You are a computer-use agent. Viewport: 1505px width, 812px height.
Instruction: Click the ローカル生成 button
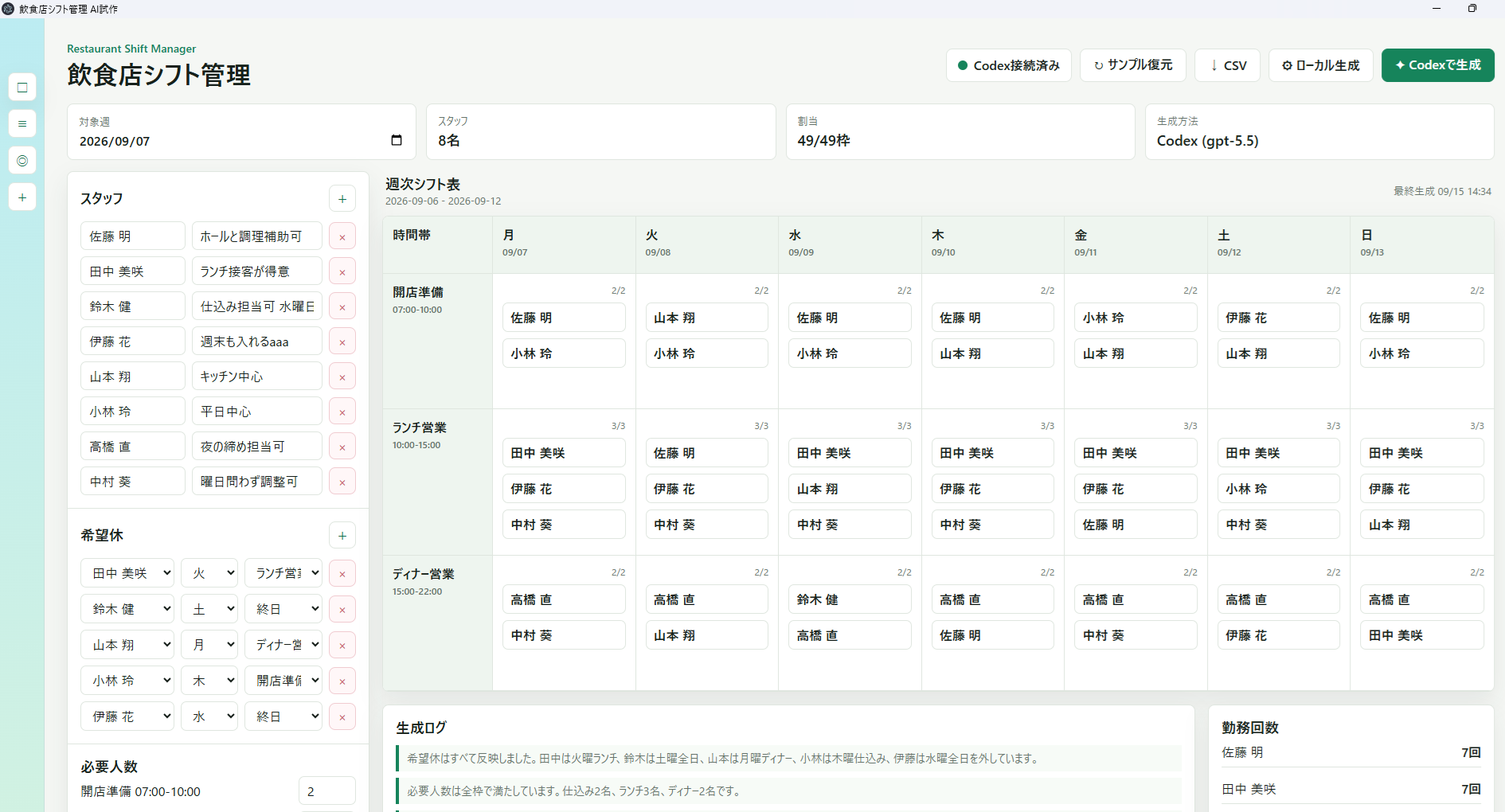coord(1321,65)
